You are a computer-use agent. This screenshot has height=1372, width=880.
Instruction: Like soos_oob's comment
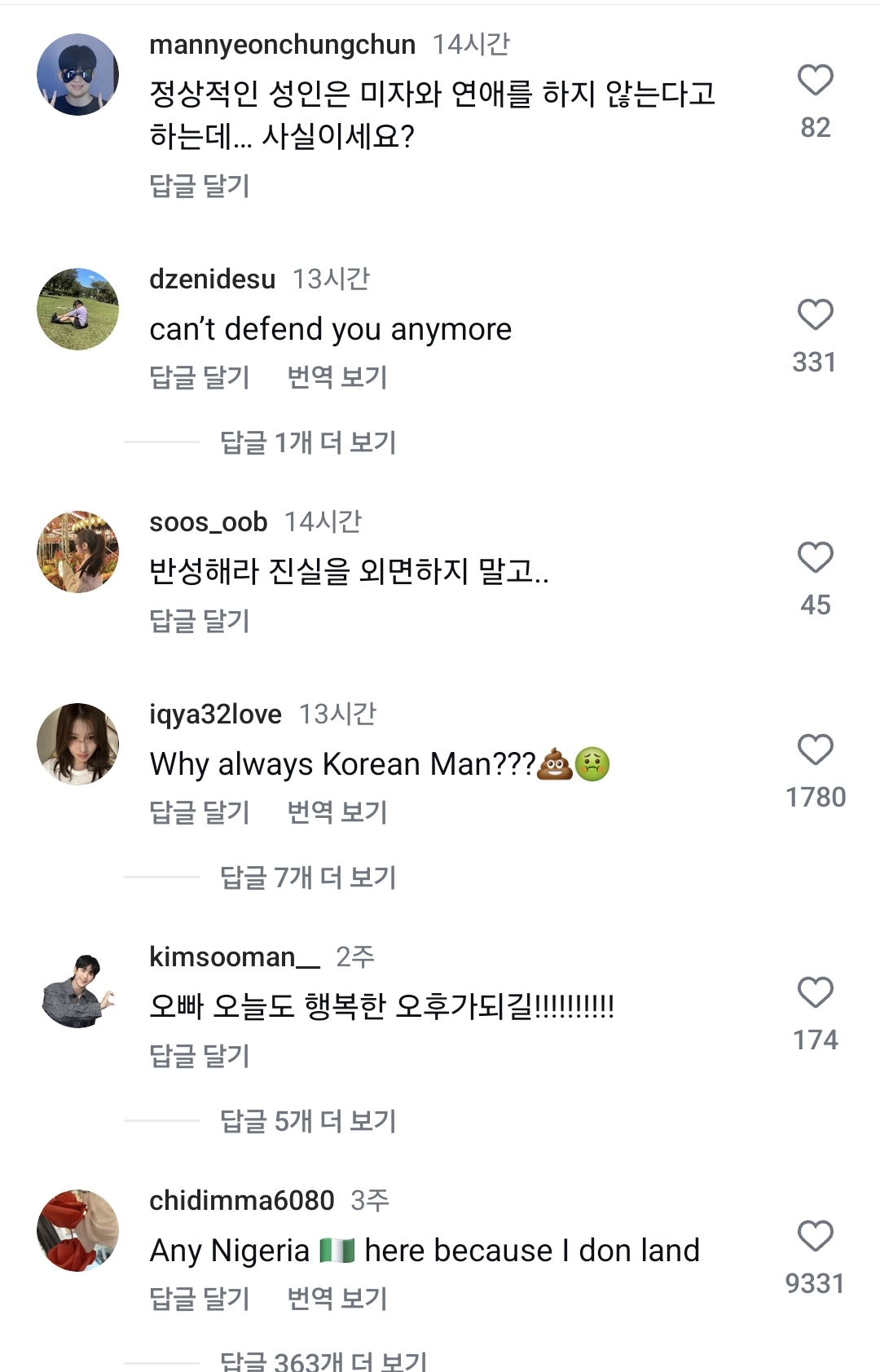tap(815, 557)
